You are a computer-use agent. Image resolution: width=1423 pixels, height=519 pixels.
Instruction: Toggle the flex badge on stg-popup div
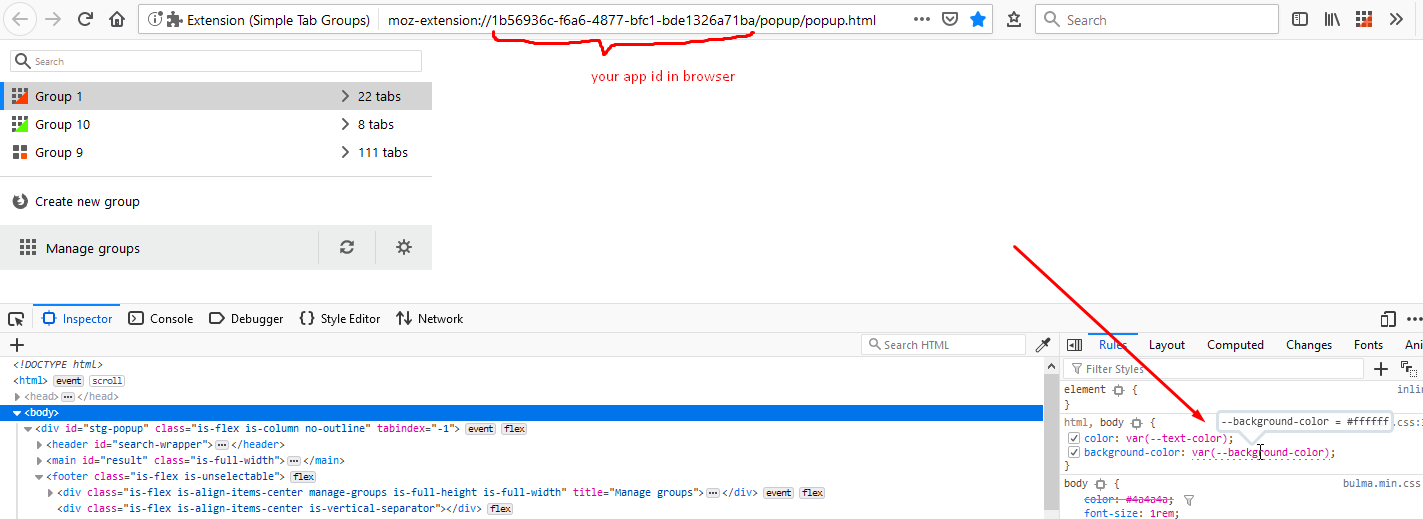click(514, 429)
